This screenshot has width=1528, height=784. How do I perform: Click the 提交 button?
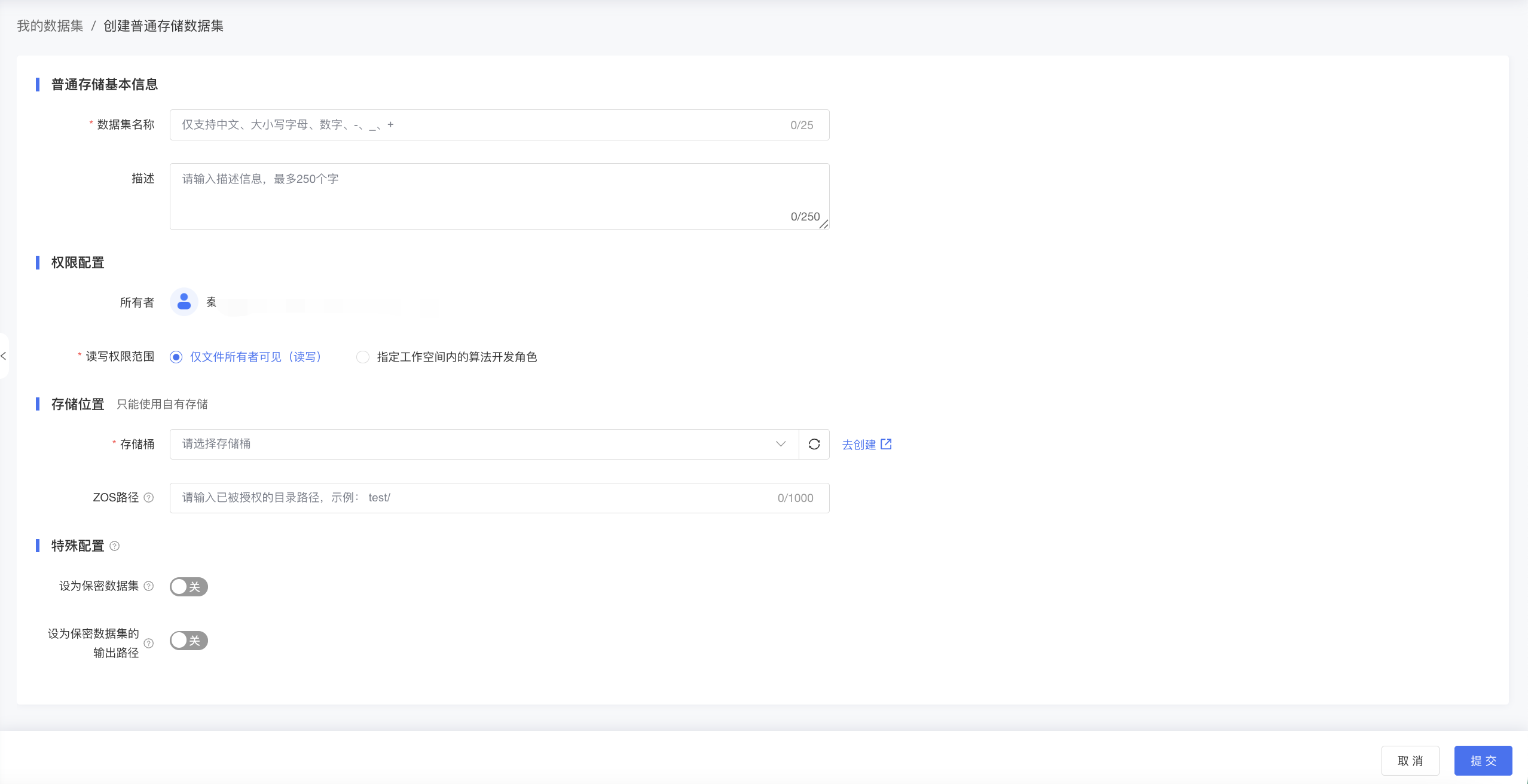point(1483,761)
